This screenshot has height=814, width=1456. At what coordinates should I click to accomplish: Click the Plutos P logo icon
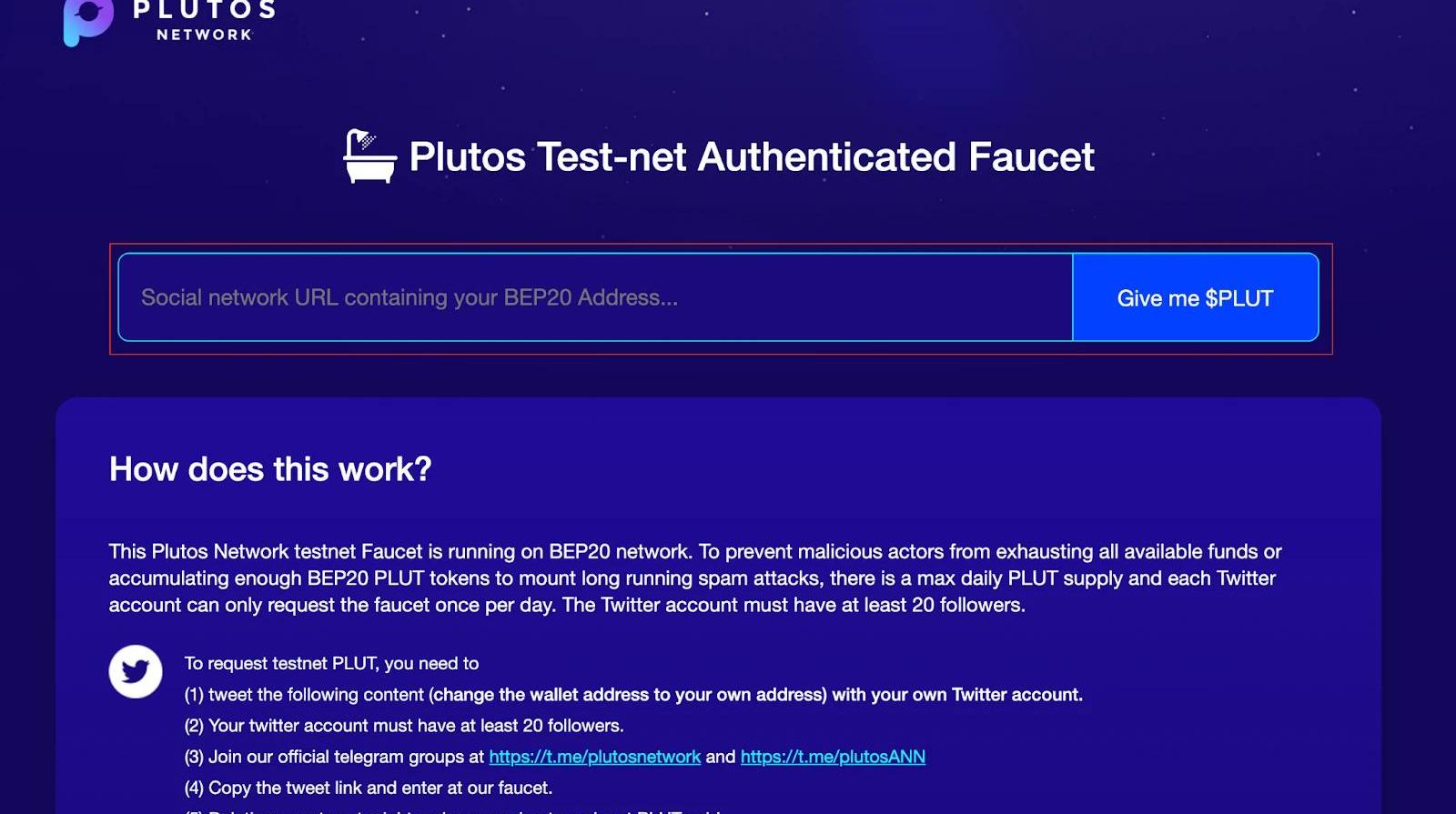[87, 22]
